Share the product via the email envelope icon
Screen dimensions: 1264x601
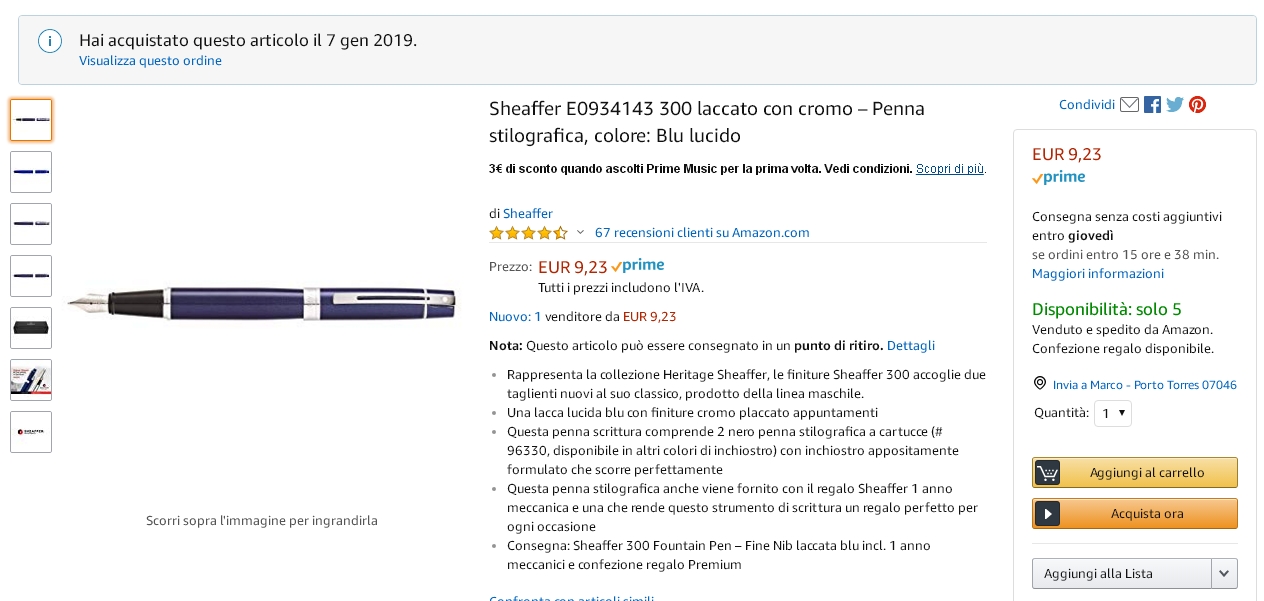[1129, 105]
